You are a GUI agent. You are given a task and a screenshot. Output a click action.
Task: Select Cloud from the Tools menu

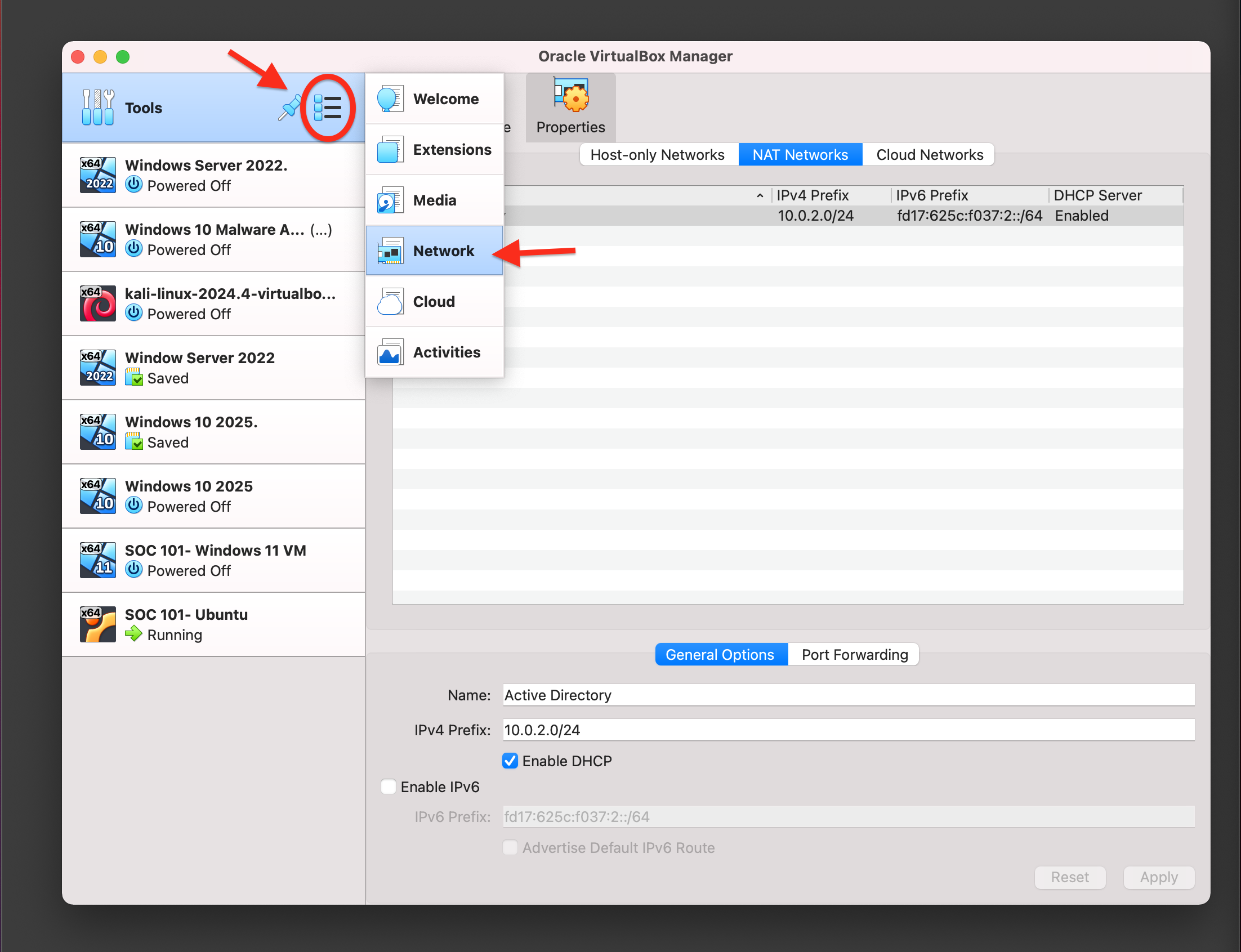pos(435,301)
